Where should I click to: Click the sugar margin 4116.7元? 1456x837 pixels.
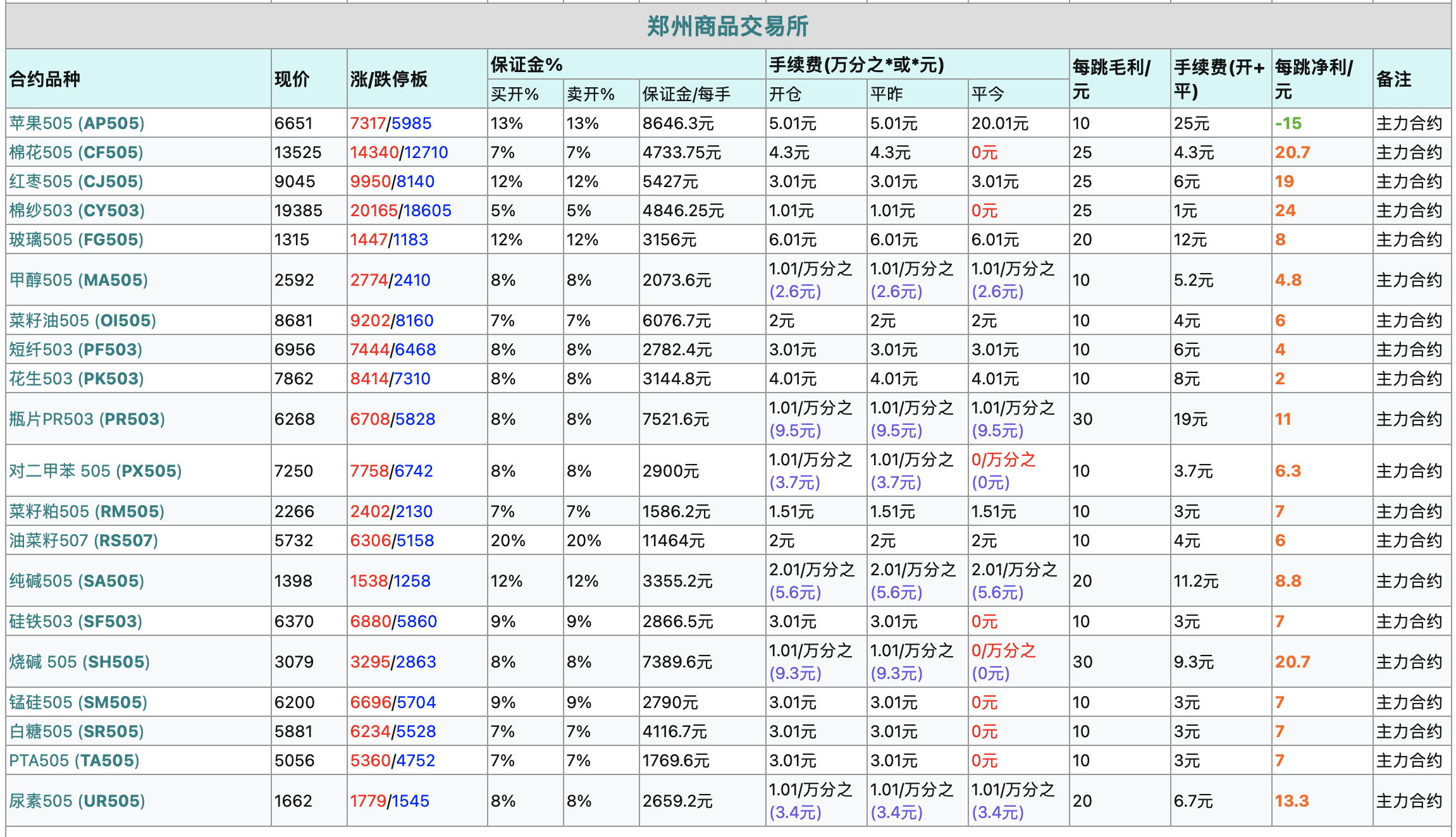pyautogui.click(x=675, y=731)
